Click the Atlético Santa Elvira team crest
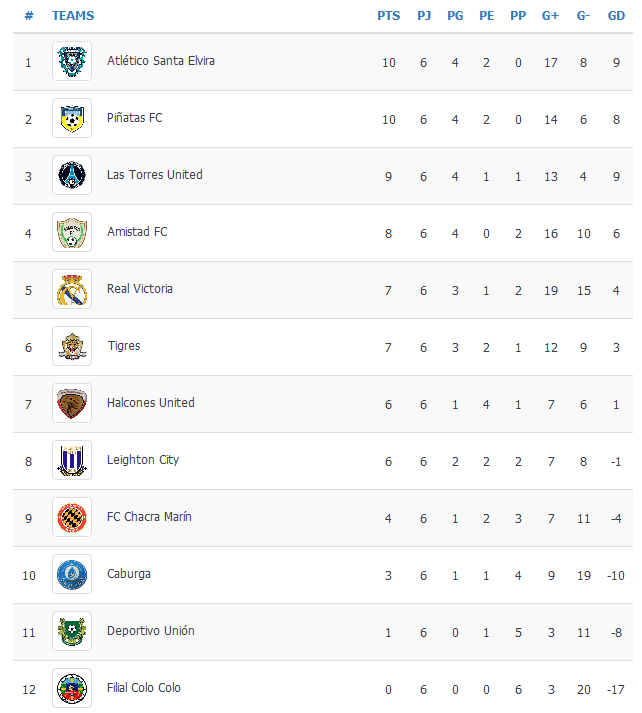 point(72,61)
